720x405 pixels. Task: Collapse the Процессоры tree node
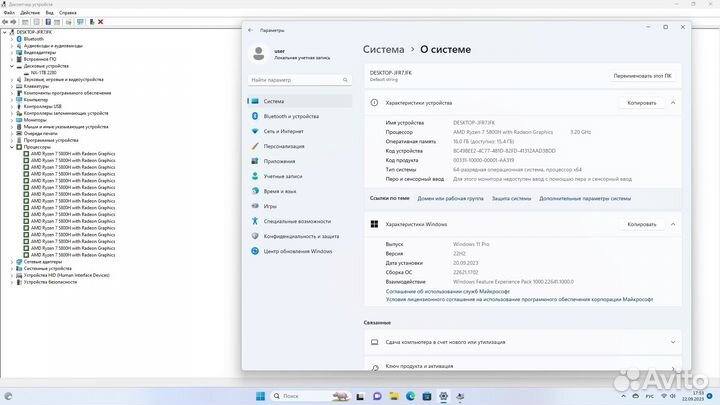pos(12,147)
